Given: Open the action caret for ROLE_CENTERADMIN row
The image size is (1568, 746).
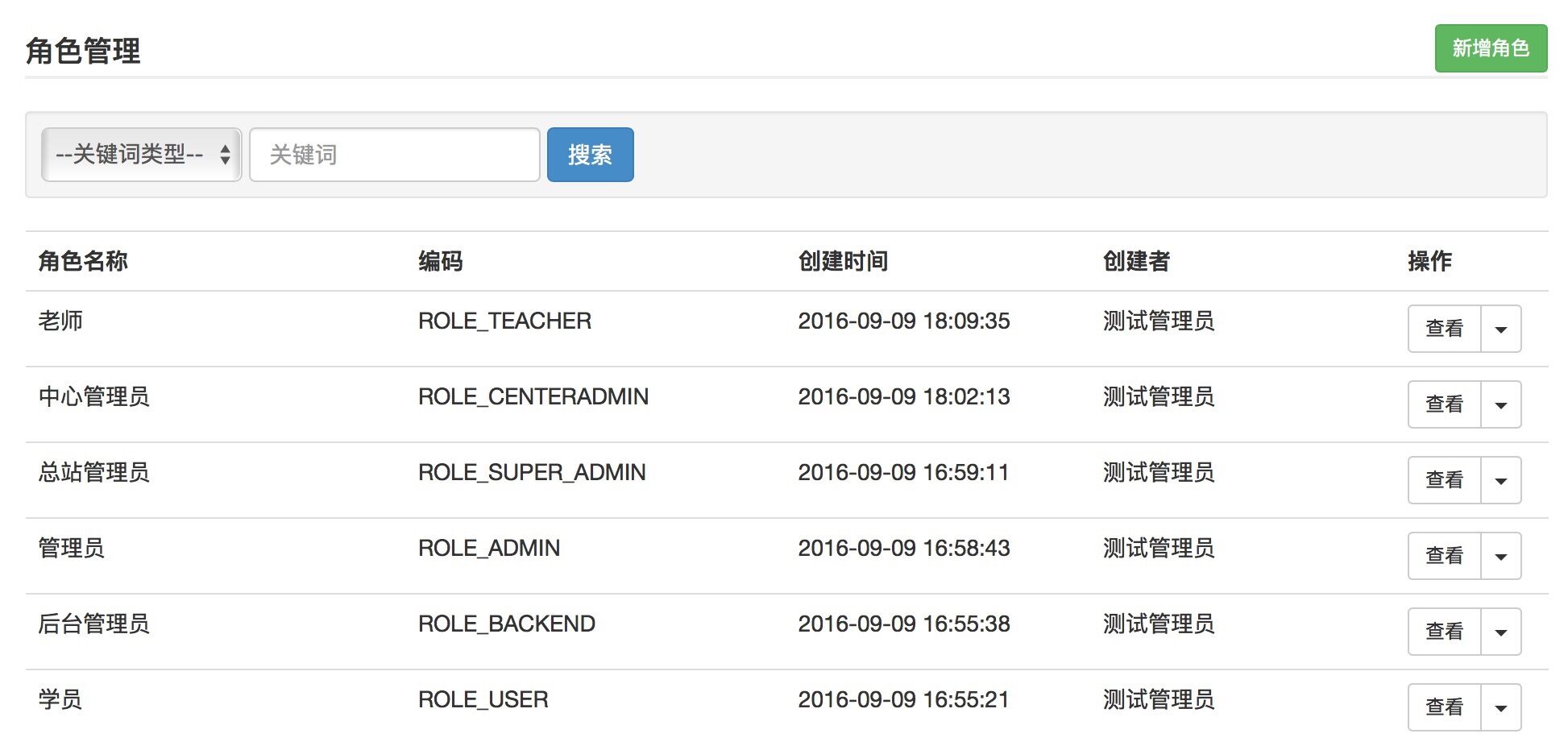Looking at the screenshot, I should 1500,404.
